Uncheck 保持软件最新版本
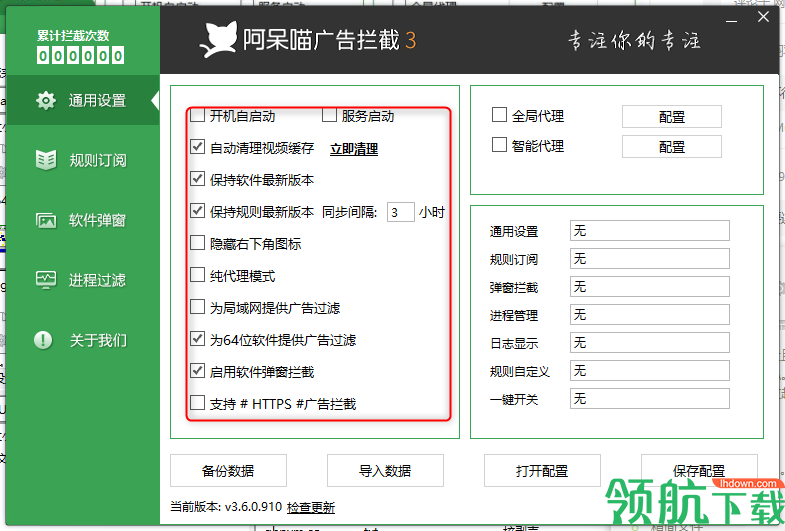 [x=198, y=179]
